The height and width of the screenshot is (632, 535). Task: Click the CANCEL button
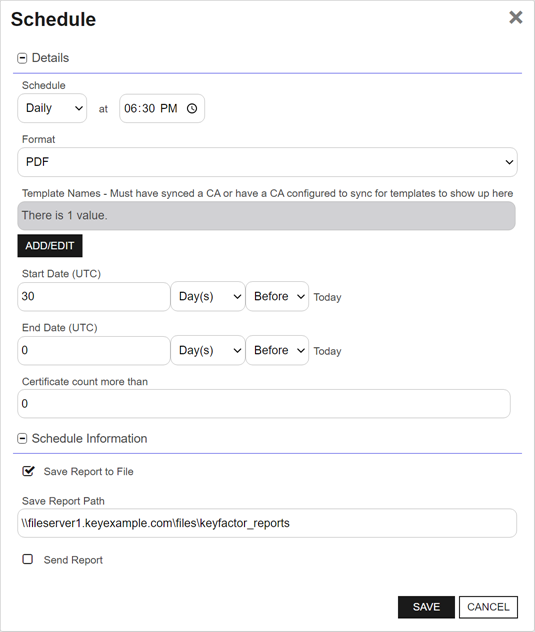[x=488, y=607]
